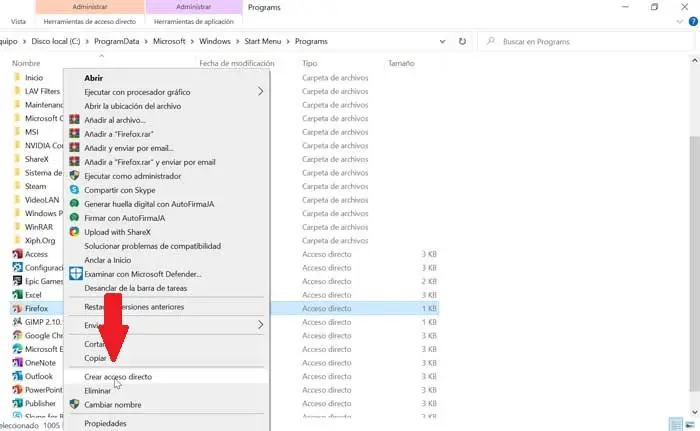Click the Steam folder icon
Image resolution: width=700 pixels, height=431 pixels.
coord(17,186)
